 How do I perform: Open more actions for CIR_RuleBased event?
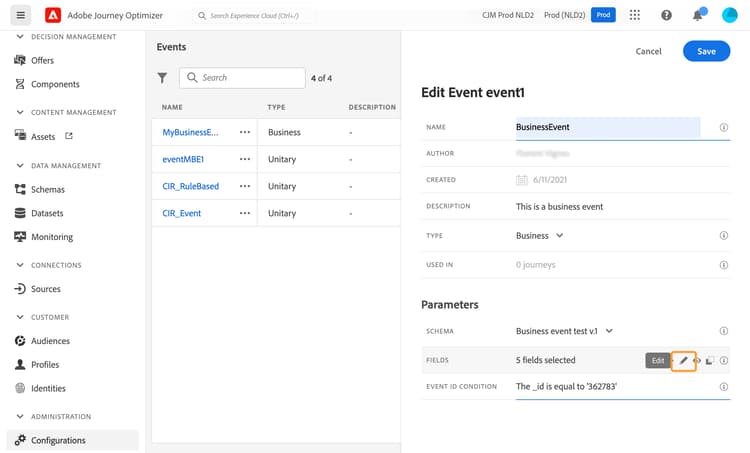pyautogui.click(x=245, y=186)
